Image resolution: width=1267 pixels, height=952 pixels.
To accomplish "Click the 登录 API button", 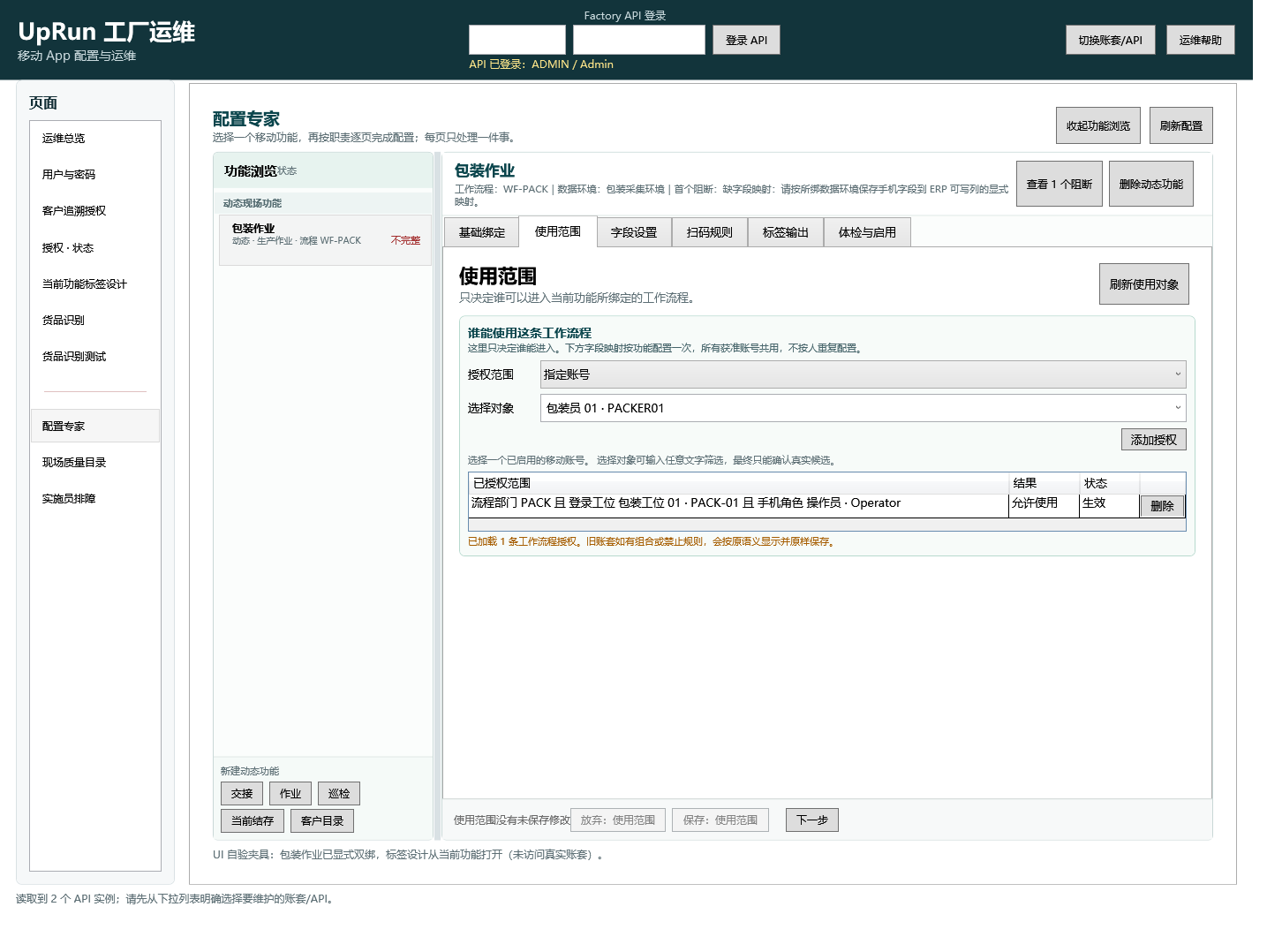I will [746, 40].
